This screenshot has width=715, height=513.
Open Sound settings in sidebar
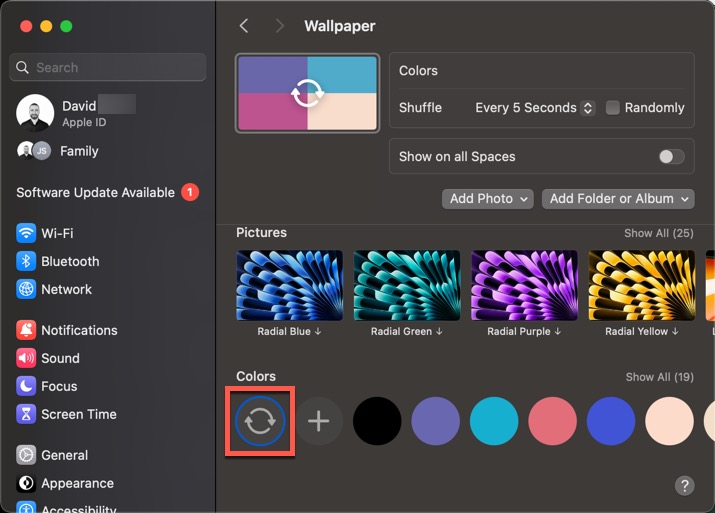coord(48,358)
